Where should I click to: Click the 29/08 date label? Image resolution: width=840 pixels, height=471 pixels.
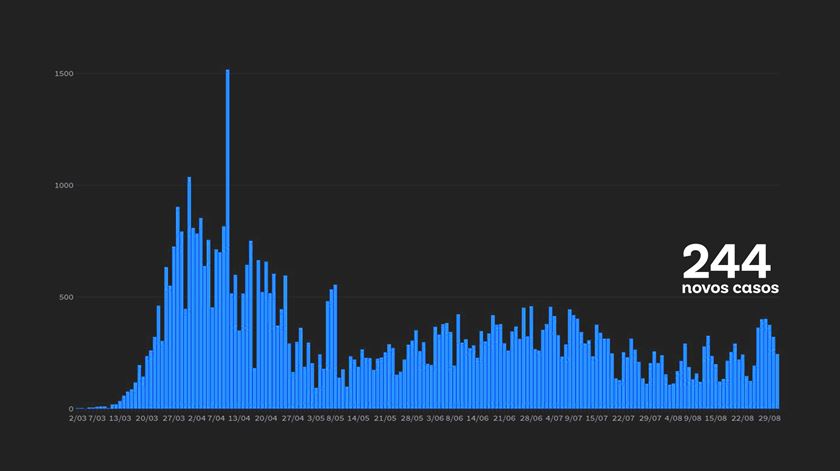tap(769, 418)
